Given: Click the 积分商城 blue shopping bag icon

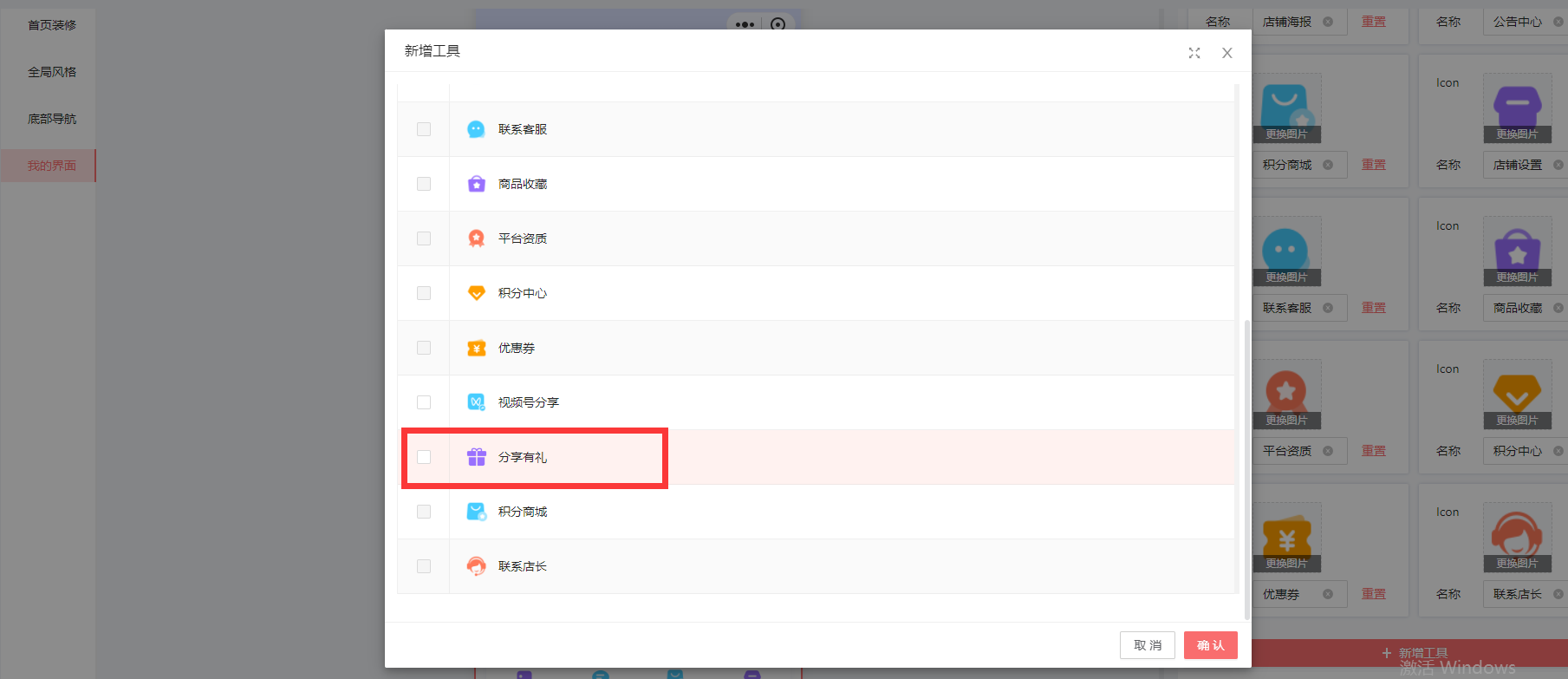Looking at the screenshot, I should click(476, 512).
